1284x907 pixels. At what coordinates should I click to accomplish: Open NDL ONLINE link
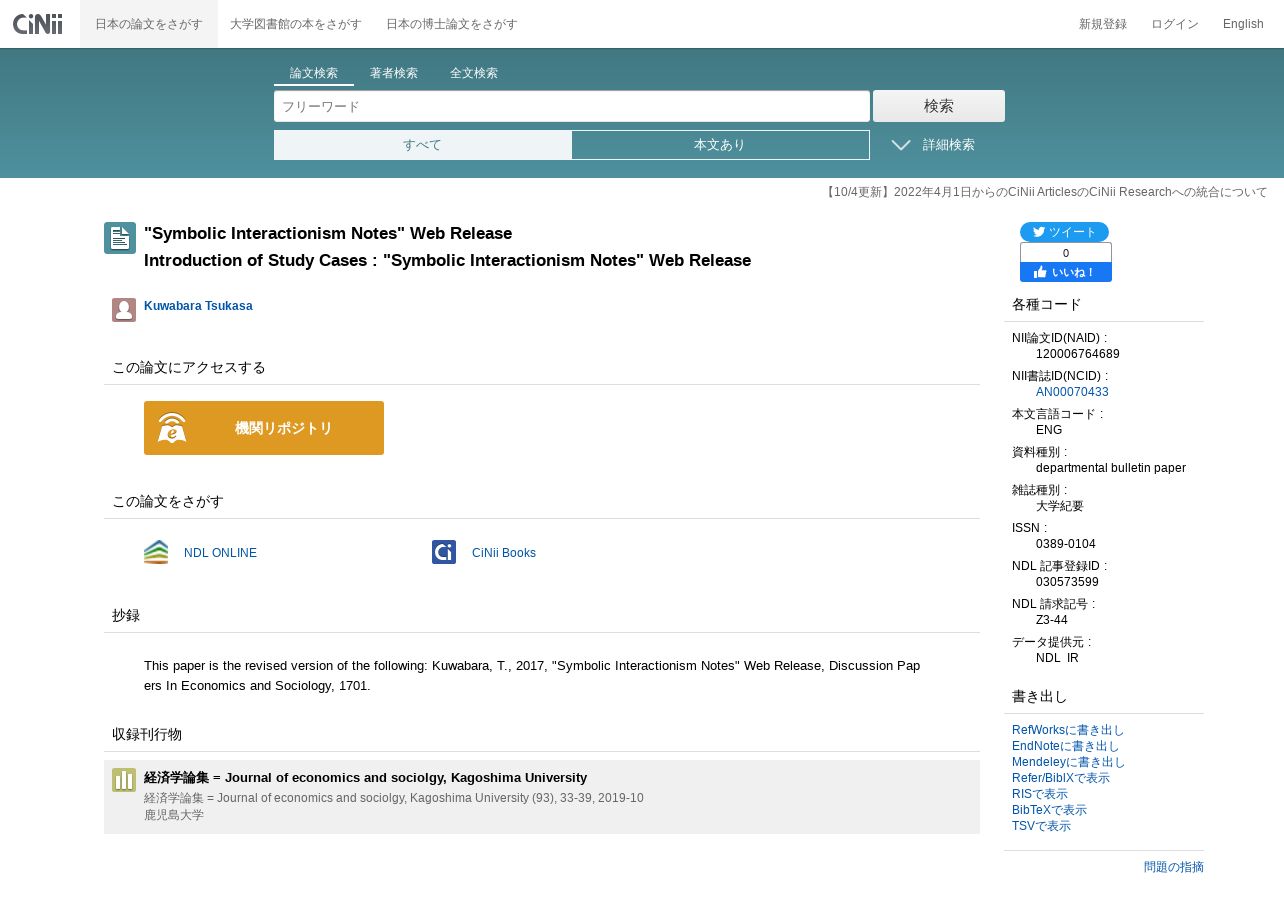pyautogui.click(x=220, y=553)
